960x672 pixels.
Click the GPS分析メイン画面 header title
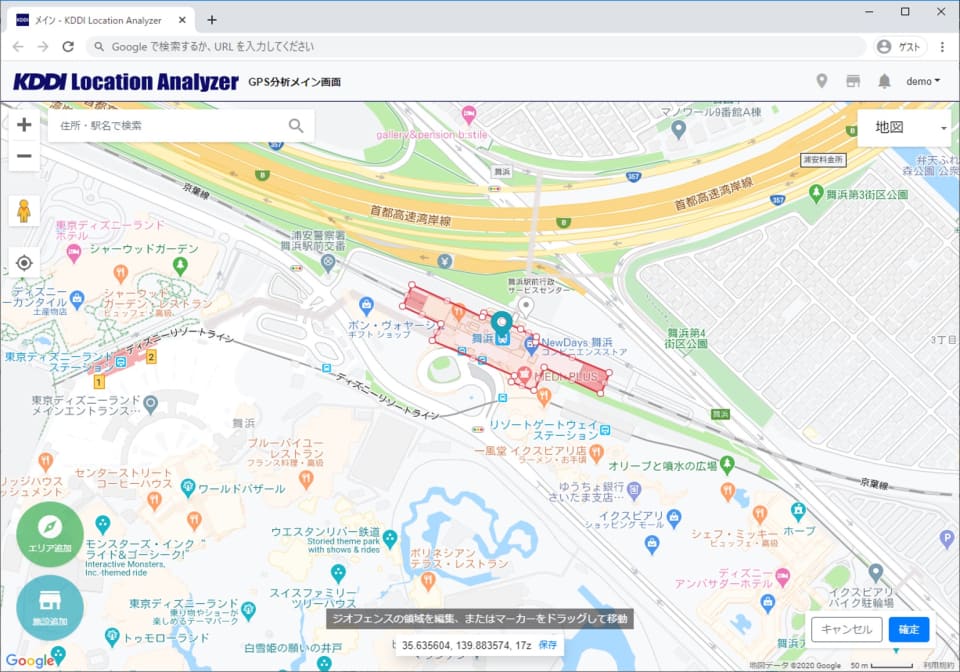294,82
